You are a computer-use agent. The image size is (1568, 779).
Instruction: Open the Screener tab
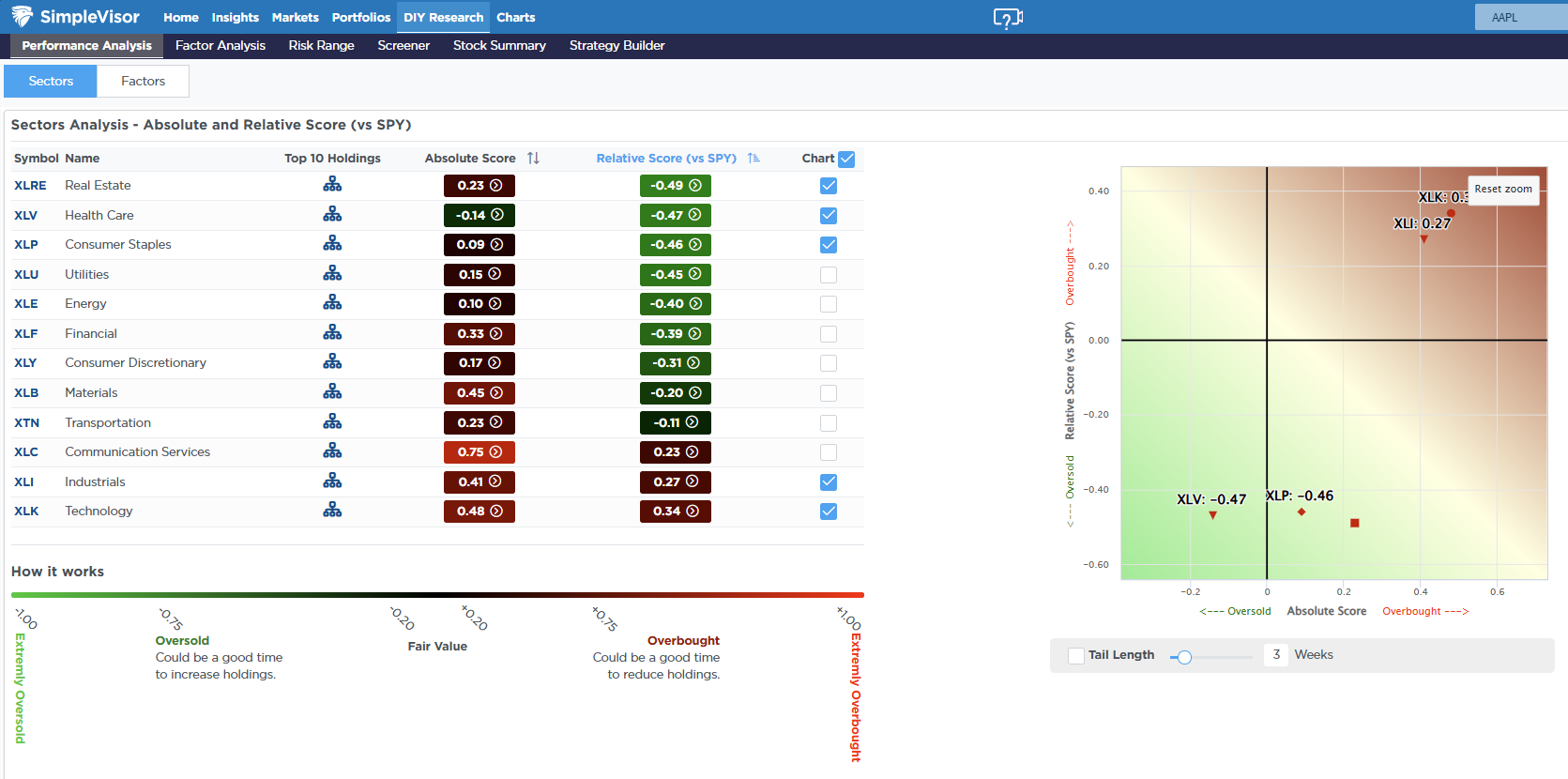point(403,45)
